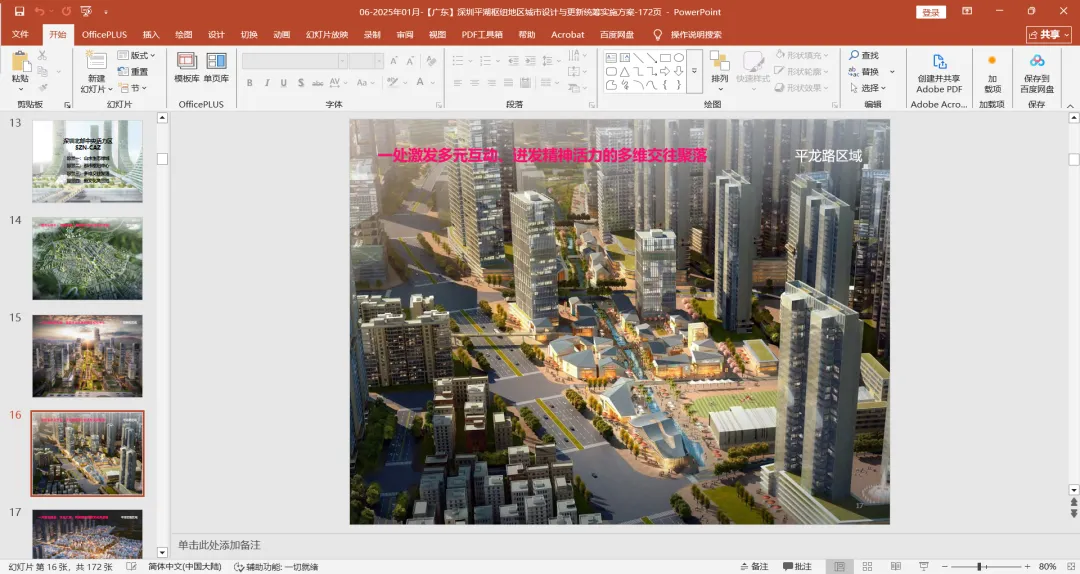Screen dimensions: 1080x574
Task: Toggle Bold formatting
Action: click(x=249, y=83)
